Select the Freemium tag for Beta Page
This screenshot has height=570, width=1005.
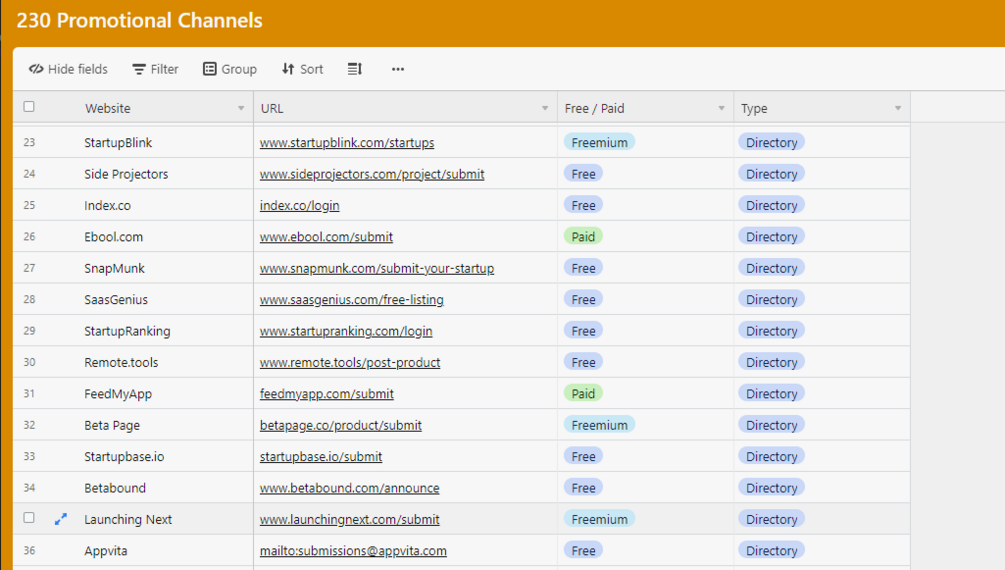tap(599, 425)
